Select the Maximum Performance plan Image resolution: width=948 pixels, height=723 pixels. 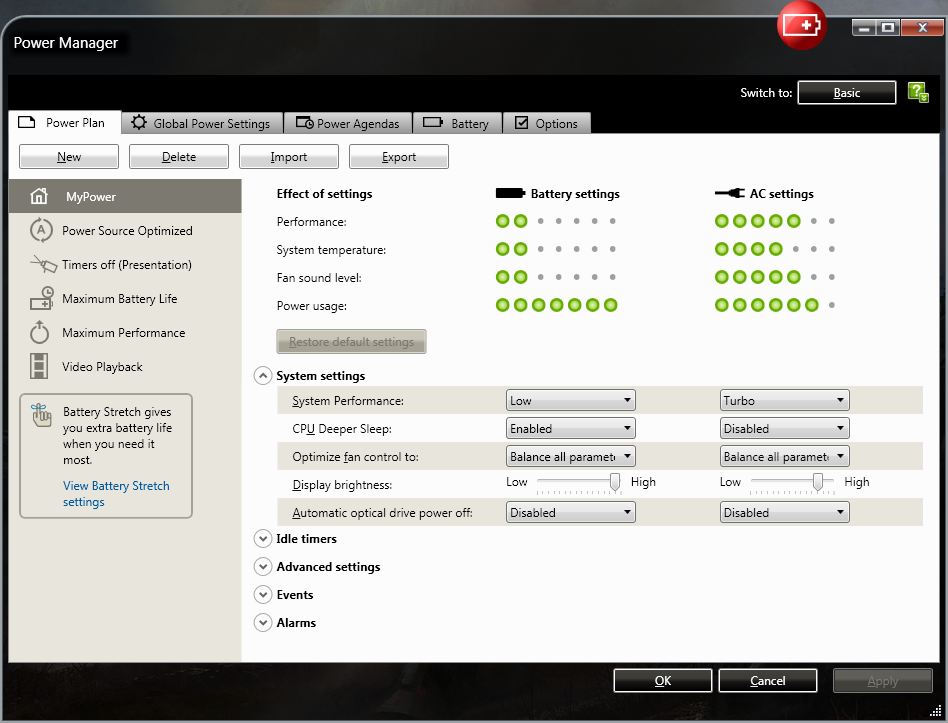(x=125, y=332)
